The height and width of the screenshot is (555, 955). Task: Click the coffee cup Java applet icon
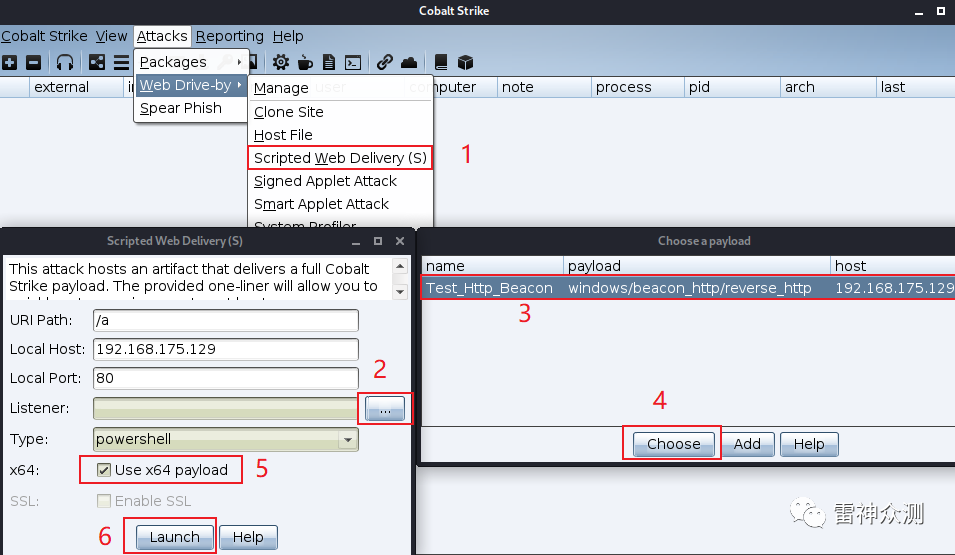(305, 62)
